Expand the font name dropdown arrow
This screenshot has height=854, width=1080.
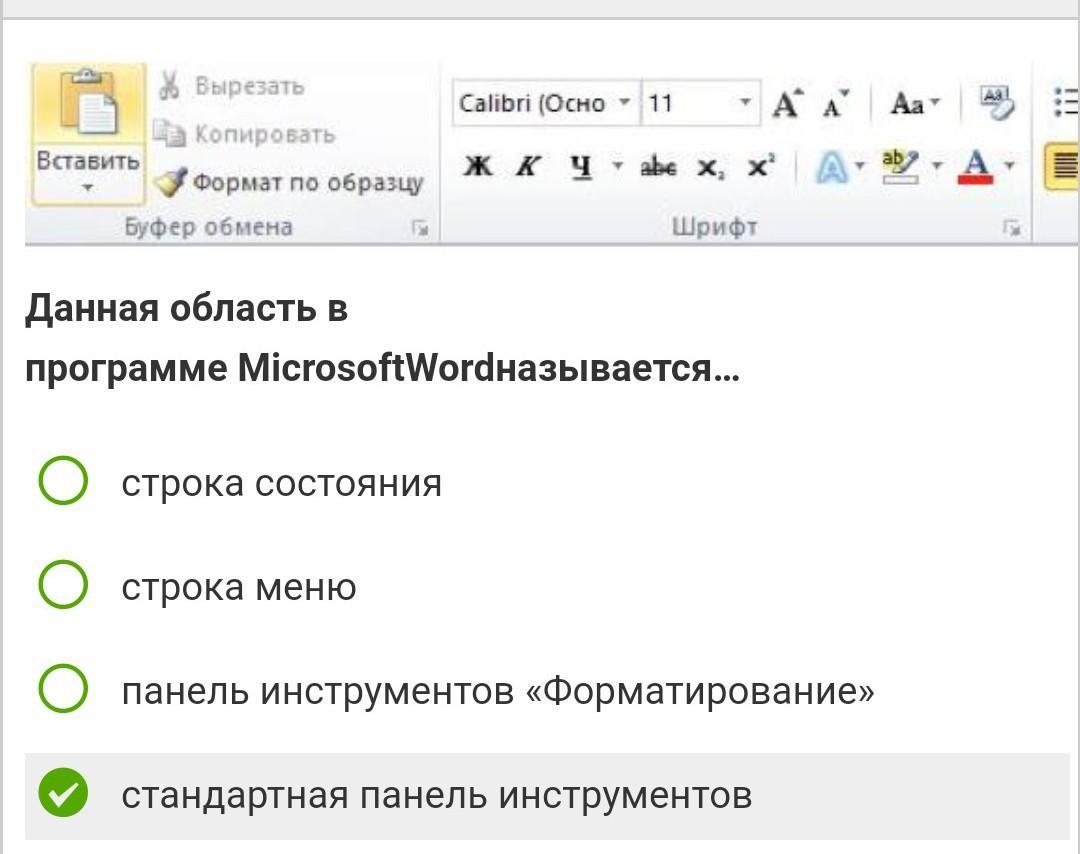tap(625, 103)
